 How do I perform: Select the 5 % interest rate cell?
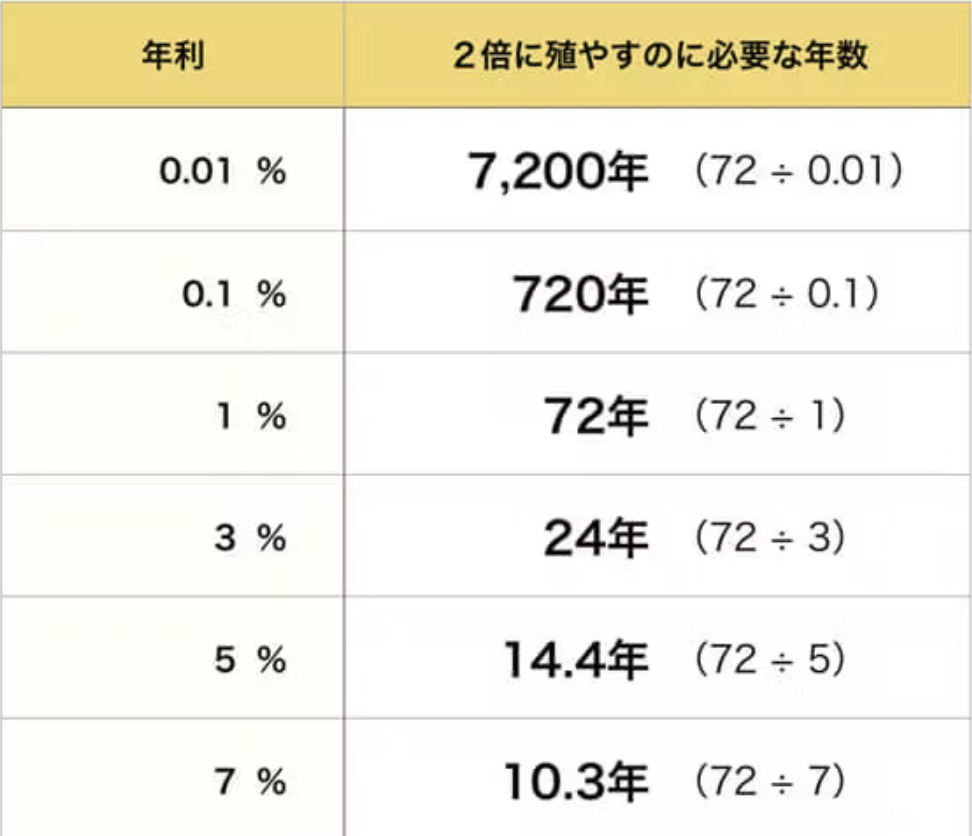click(250, 660)
